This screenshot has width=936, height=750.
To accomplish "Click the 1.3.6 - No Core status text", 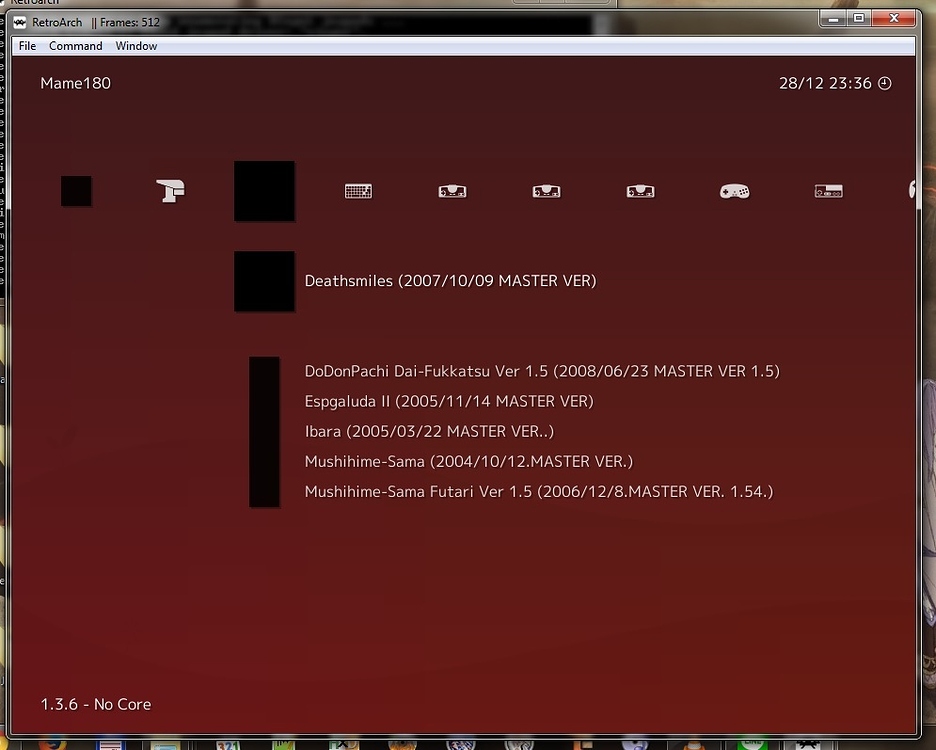I will (96, 704).
